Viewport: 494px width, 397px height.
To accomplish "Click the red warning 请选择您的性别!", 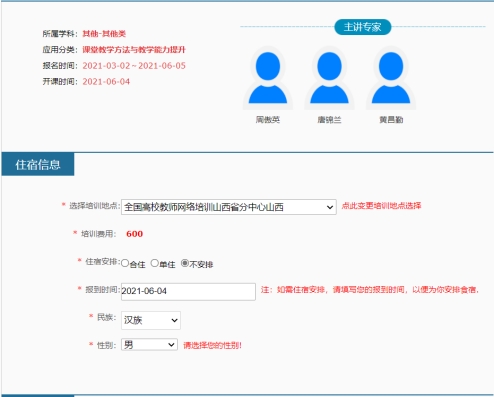I will point(212,345).
